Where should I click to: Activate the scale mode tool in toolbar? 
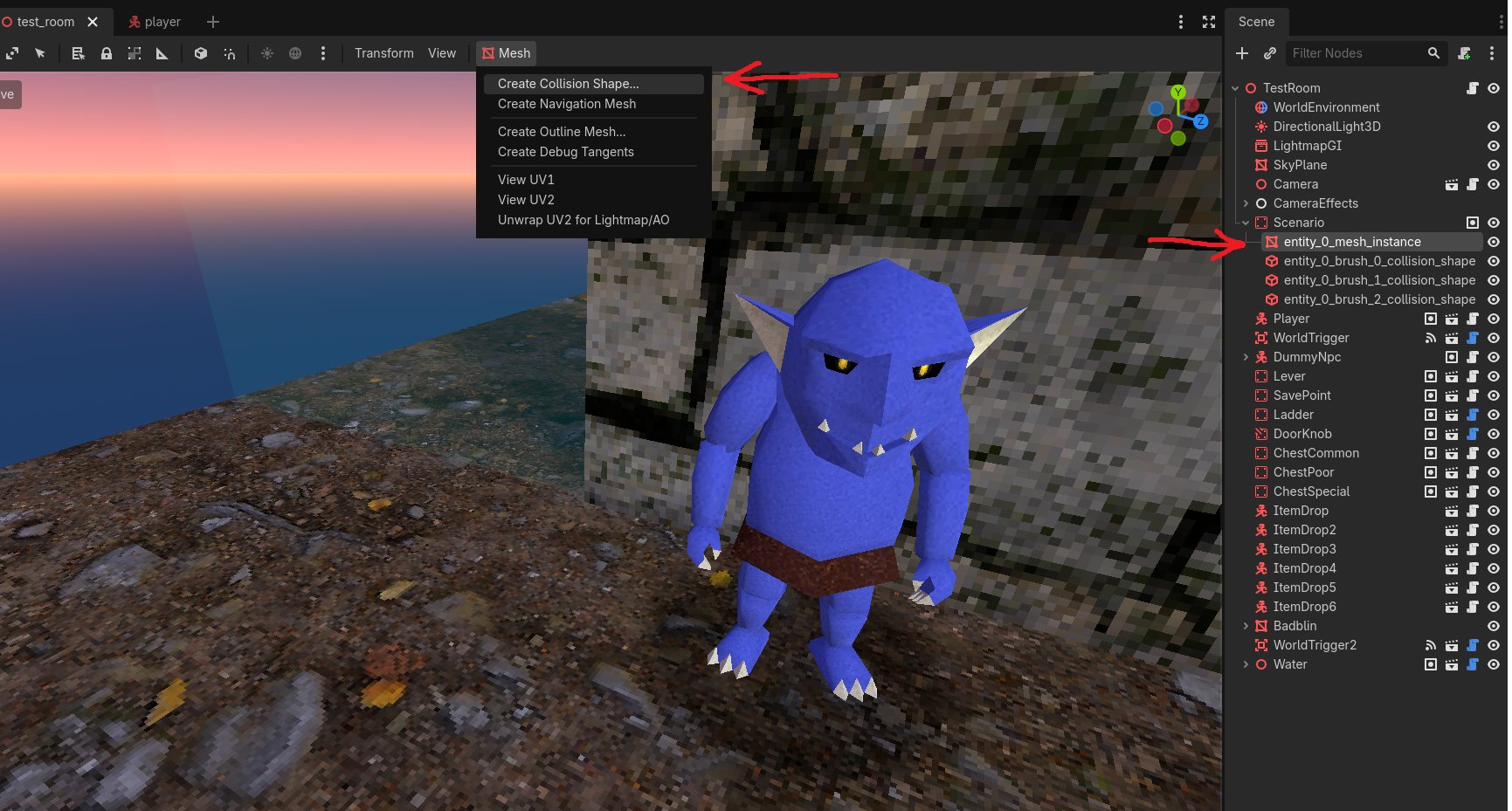[x=12, y=53]
